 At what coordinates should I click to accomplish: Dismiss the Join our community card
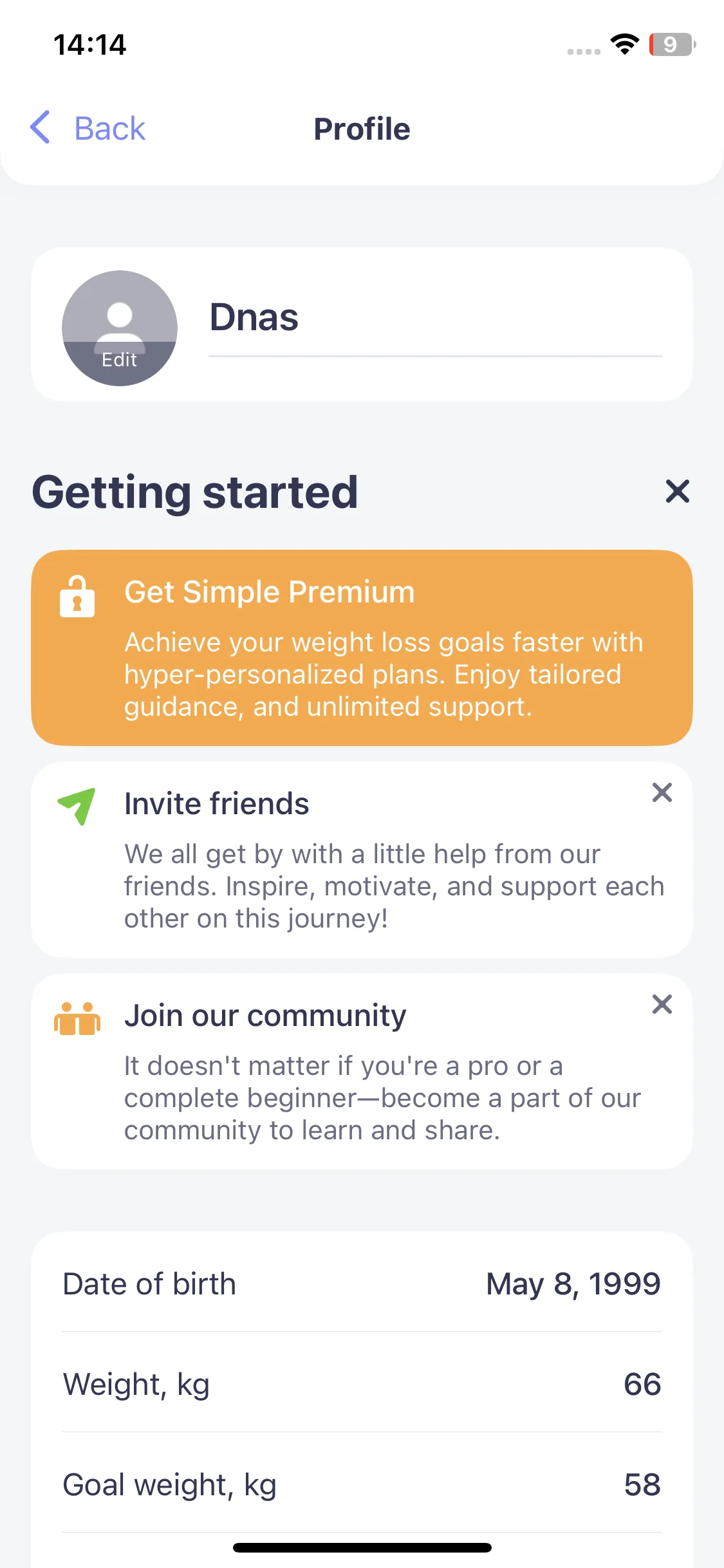point(662,1004)
